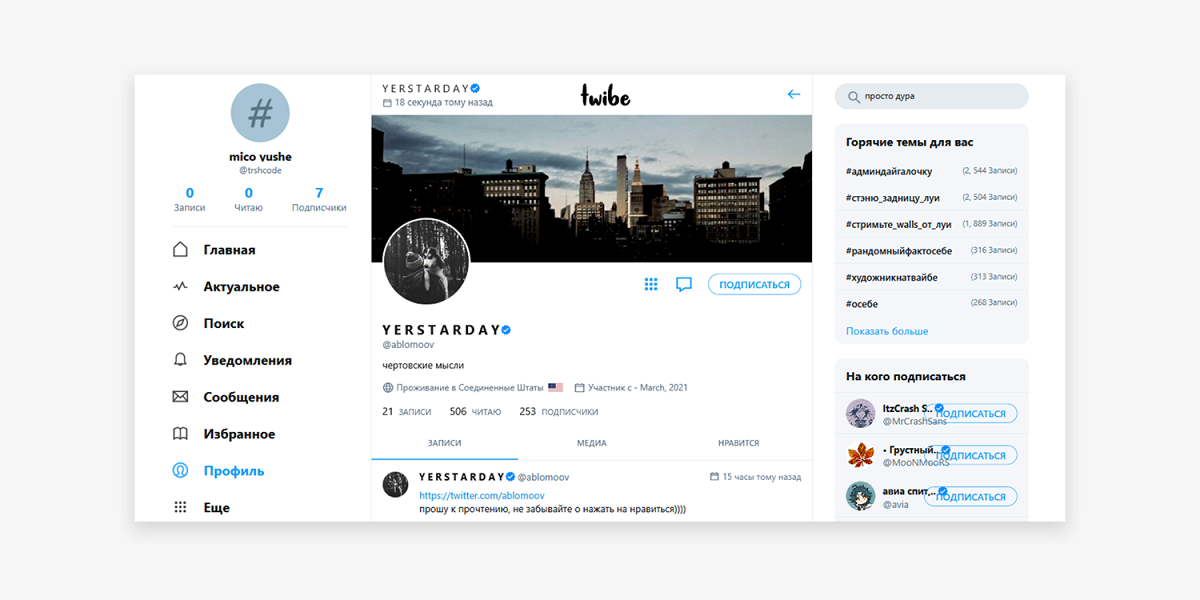This screenshot has width=1200, height=600.
Task: Open grid options icon beside message icon
Action: coord(651,284)
